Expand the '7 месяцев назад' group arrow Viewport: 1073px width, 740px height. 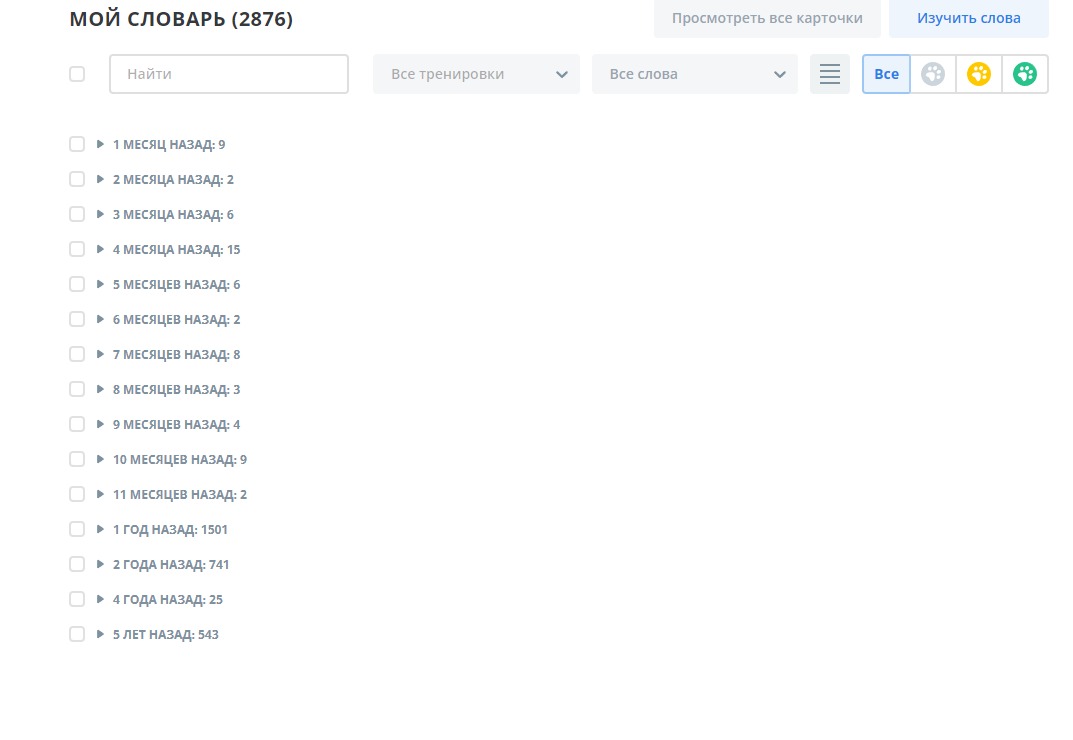point(100,354)
